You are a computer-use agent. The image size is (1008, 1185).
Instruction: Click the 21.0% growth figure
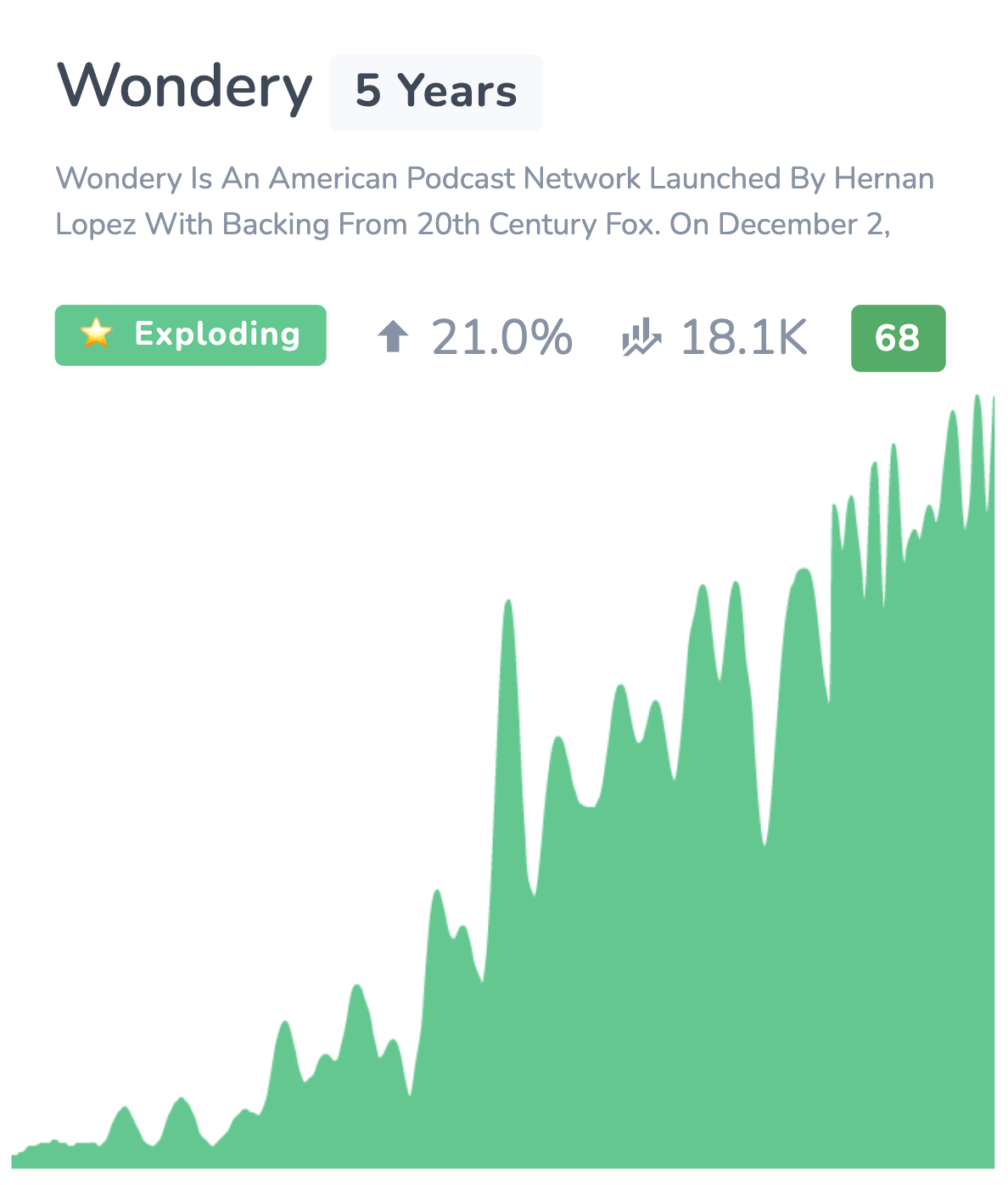pos(501,337)
